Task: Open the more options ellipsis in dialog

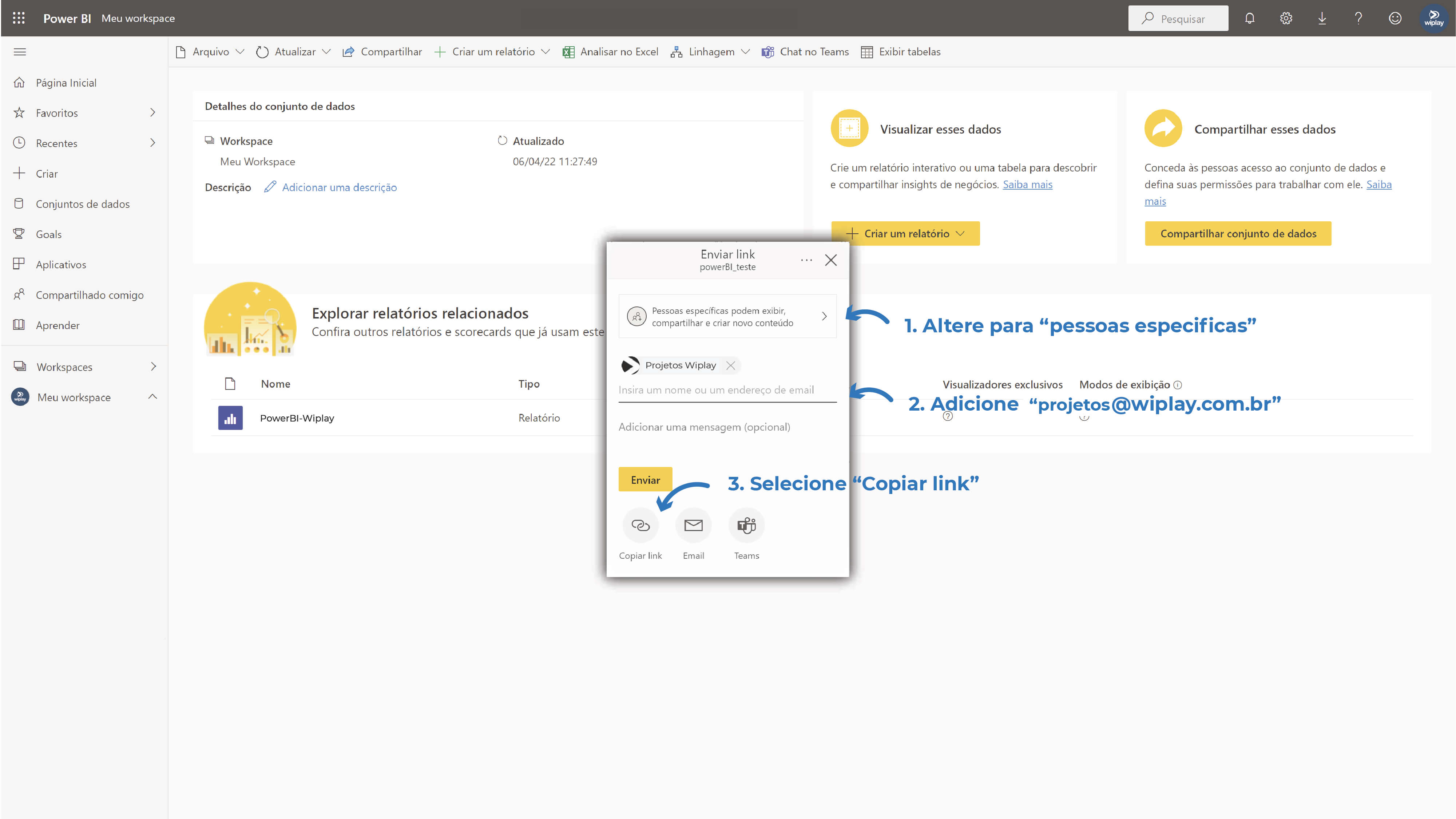Action: click(806, 260)
